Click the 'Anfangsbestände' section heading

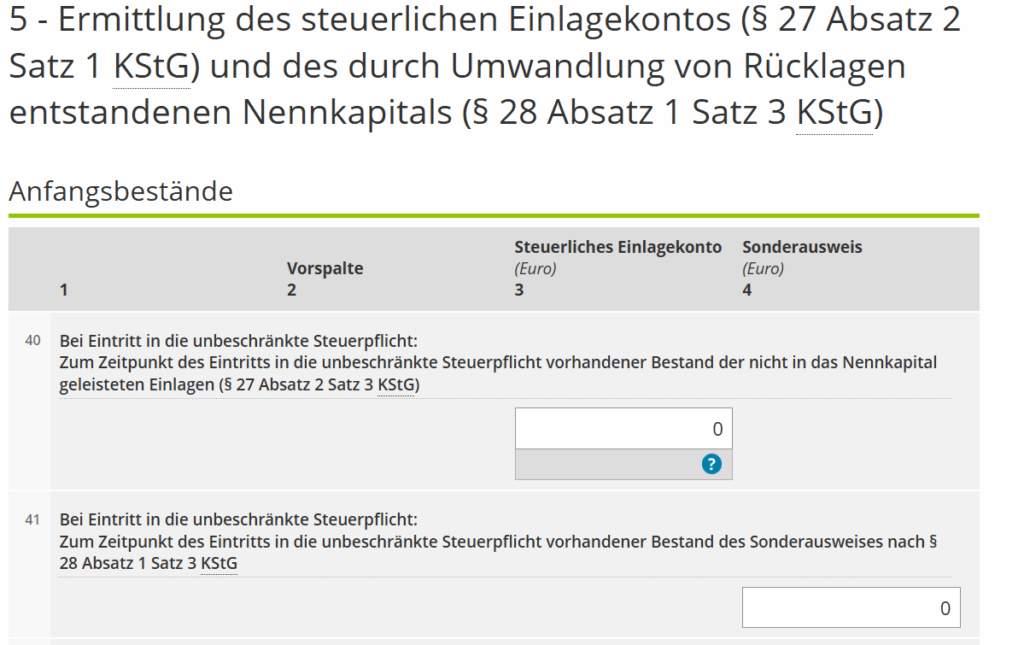tap(120, 191)
